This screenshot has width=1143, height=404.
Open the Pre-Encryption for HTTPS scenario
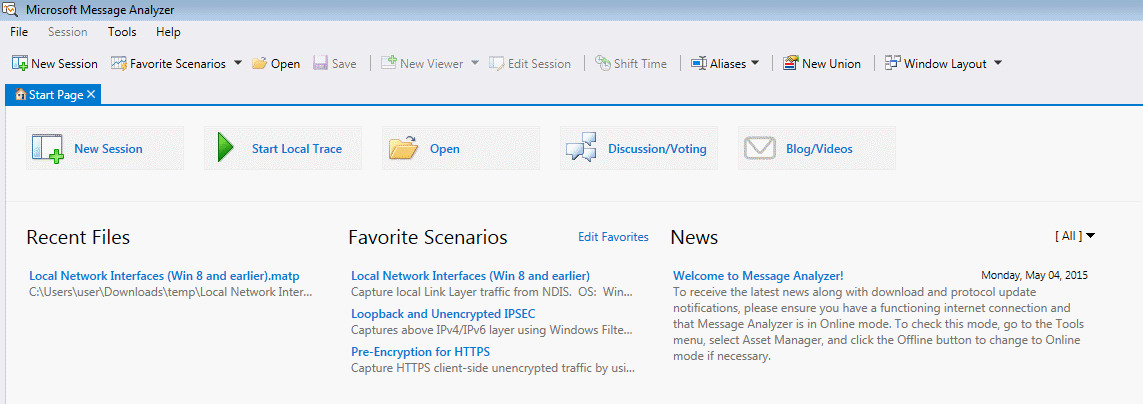click(420, 352)
